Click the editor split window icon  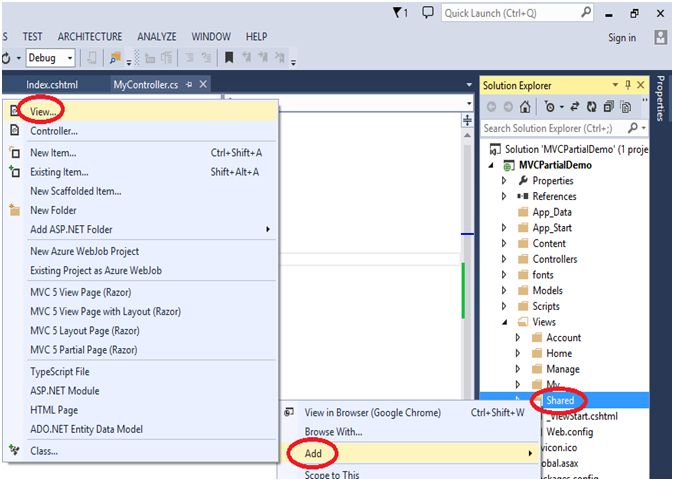click(x=468, y=120)
